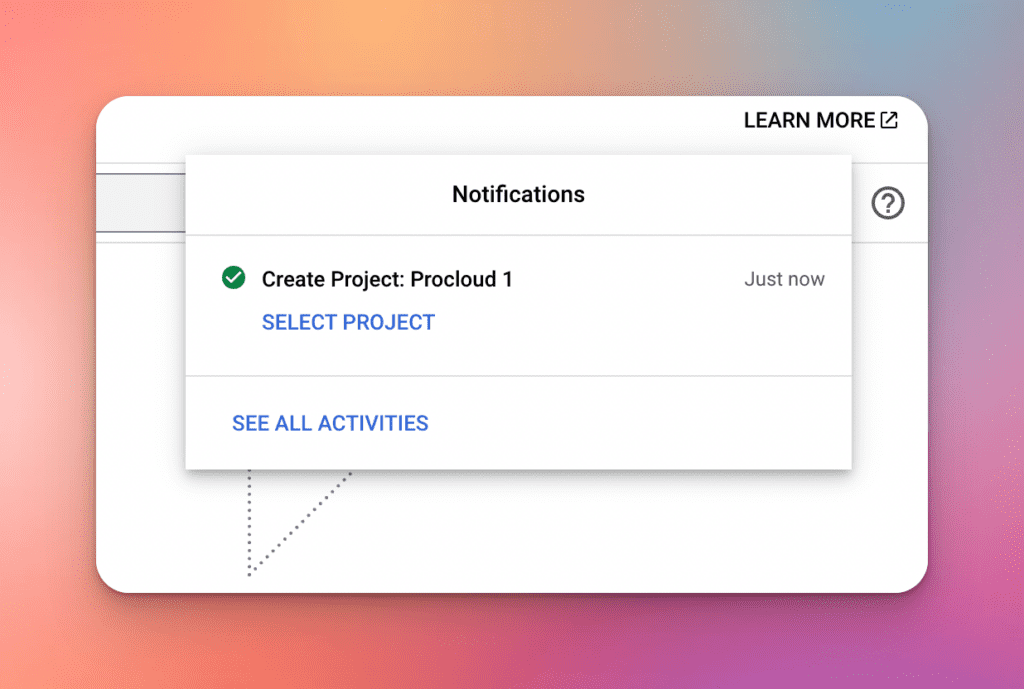Click the Just now timestamp
Image resolution: width=1024 pixels, height=689 pixels.
(x=784, y=280)
